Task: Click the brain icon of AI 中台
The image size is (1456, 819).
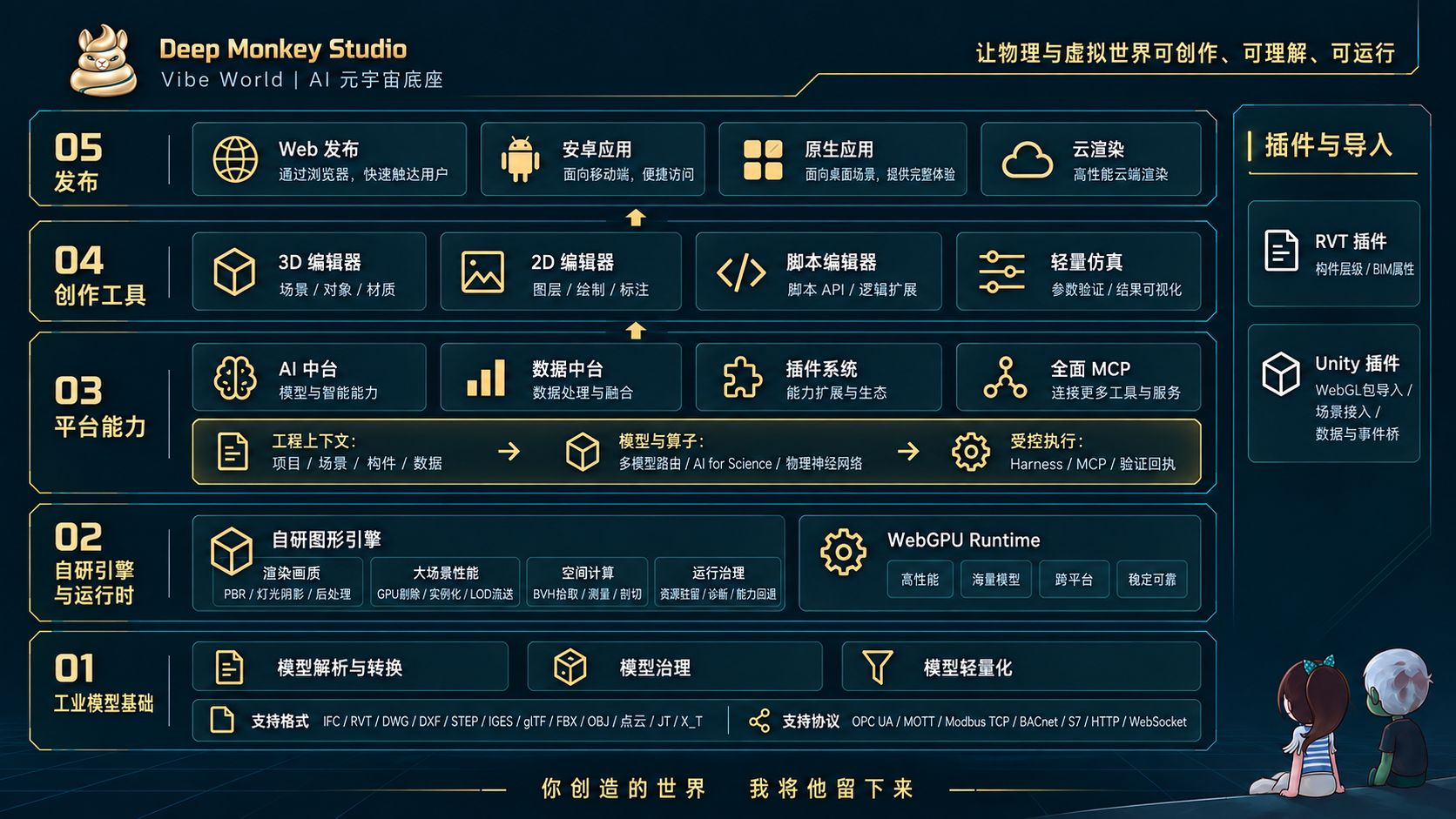Action: pos(235,378)
